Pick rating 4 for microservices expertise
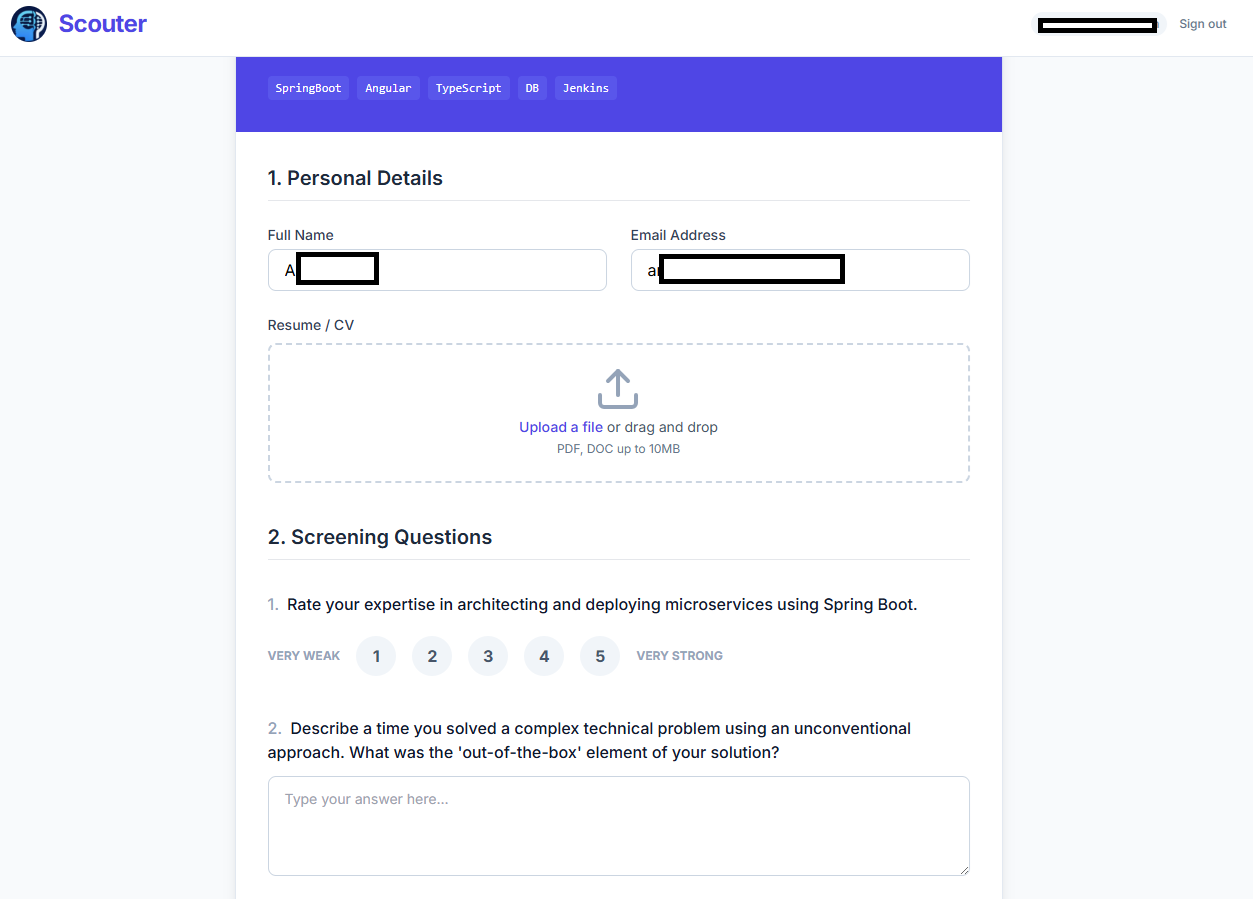The image size is (1253, 899). (543, 655)
